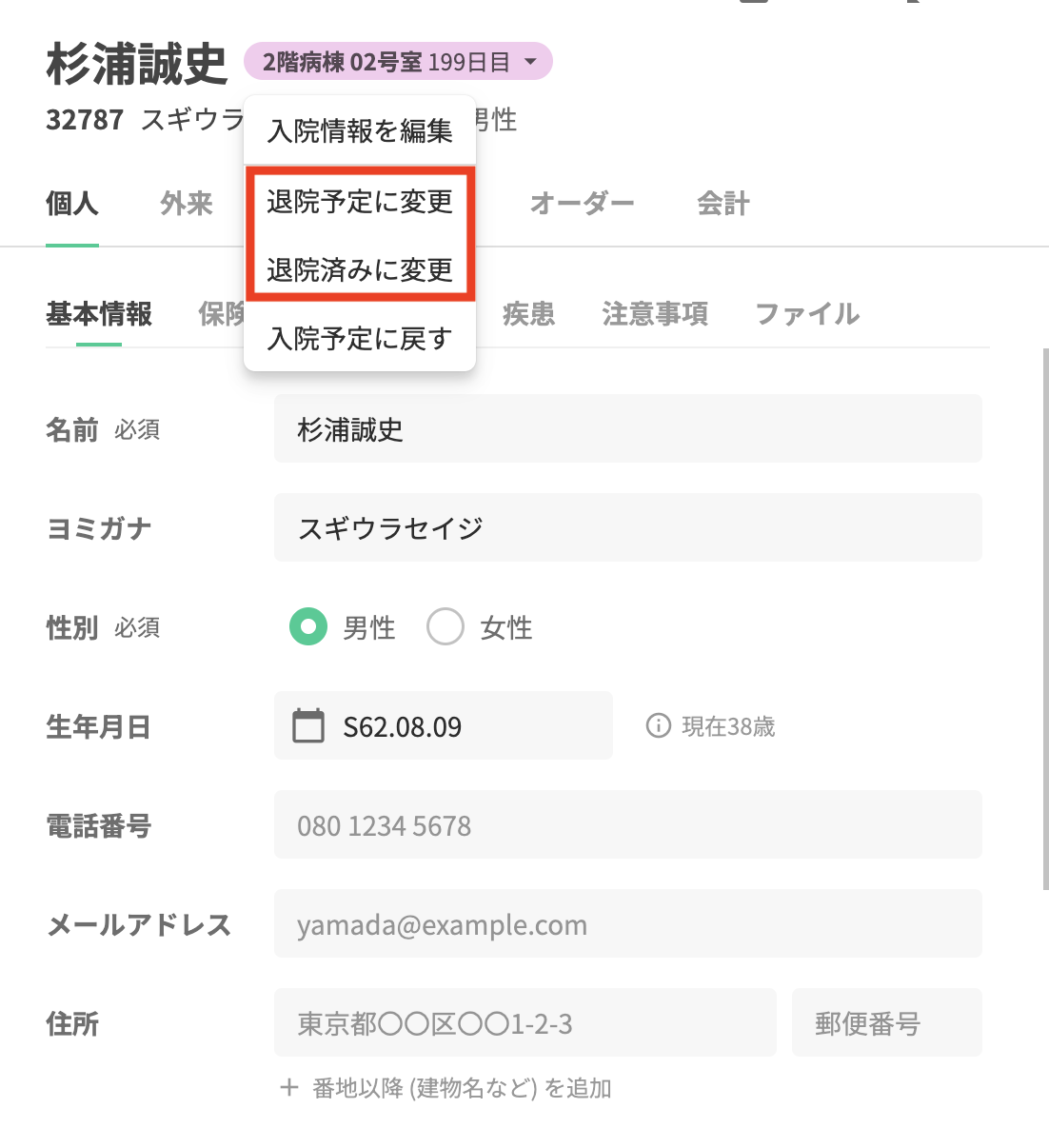Screen dimensions: 1049x1148
Task: Select the 男性 radio button
Action: (x=308, y=626)
